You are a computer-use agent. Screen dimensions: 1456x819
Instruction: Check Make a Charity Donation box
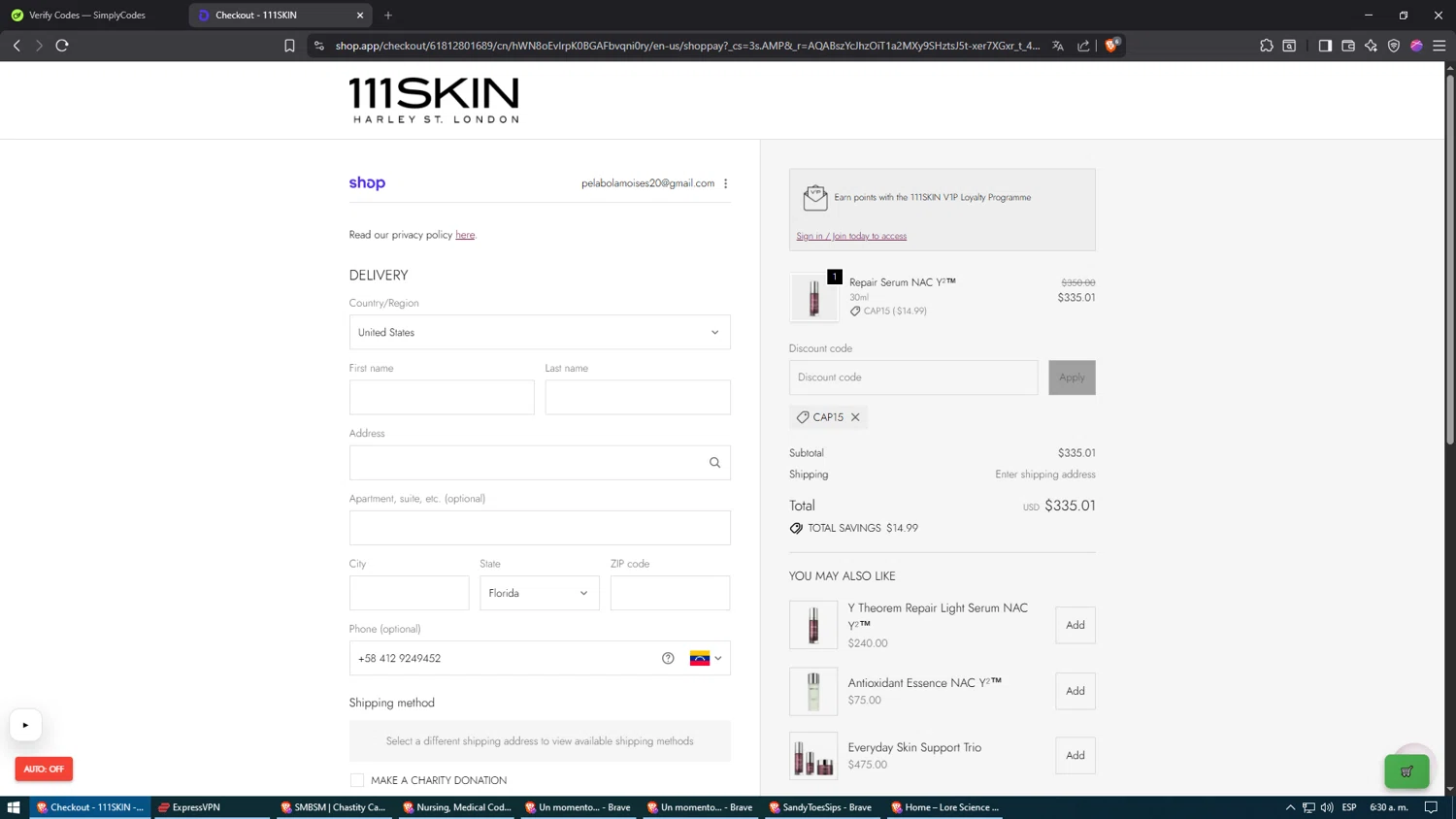click(357, 780)
